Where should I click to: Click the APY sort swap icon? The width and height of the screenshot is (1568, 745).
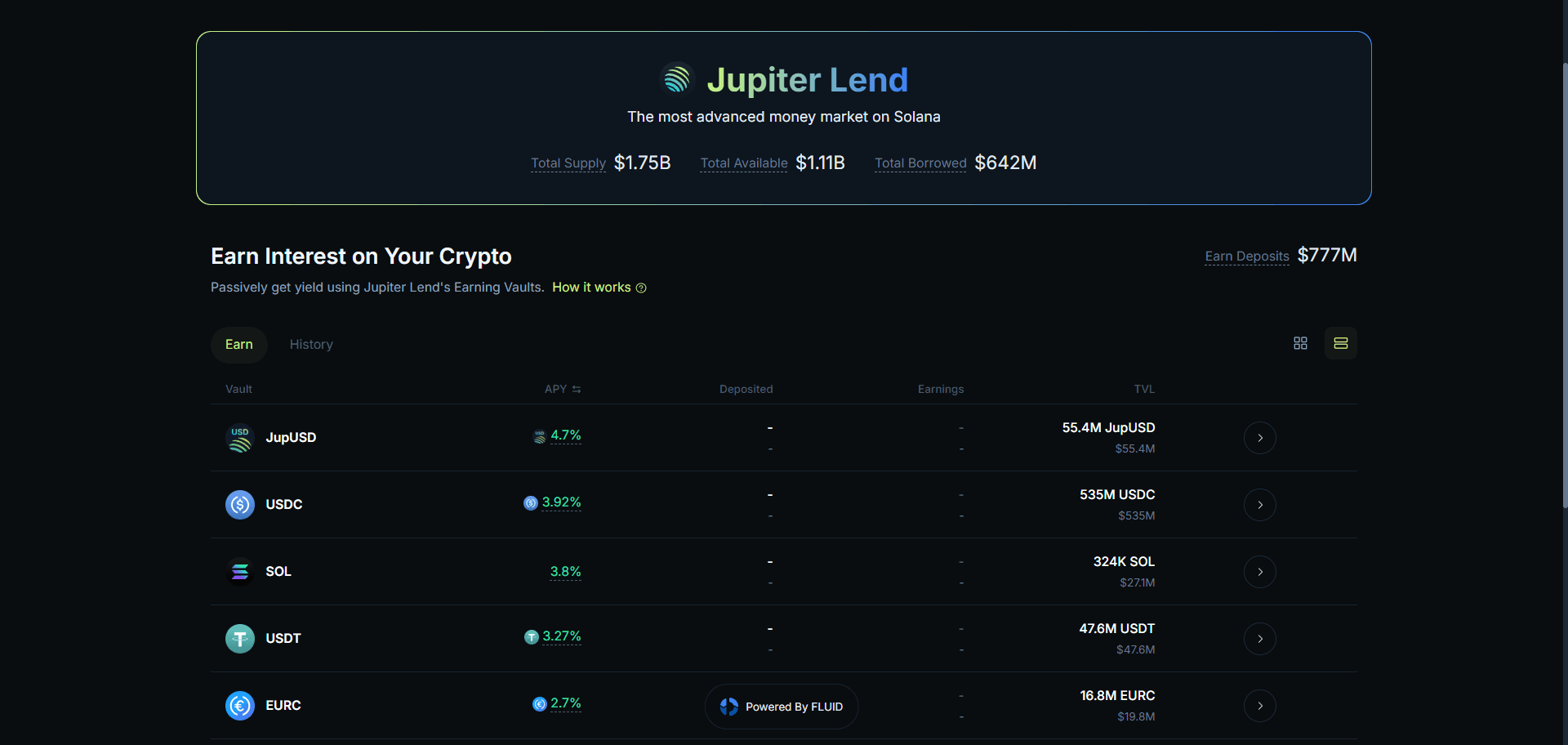coord(577,390)
